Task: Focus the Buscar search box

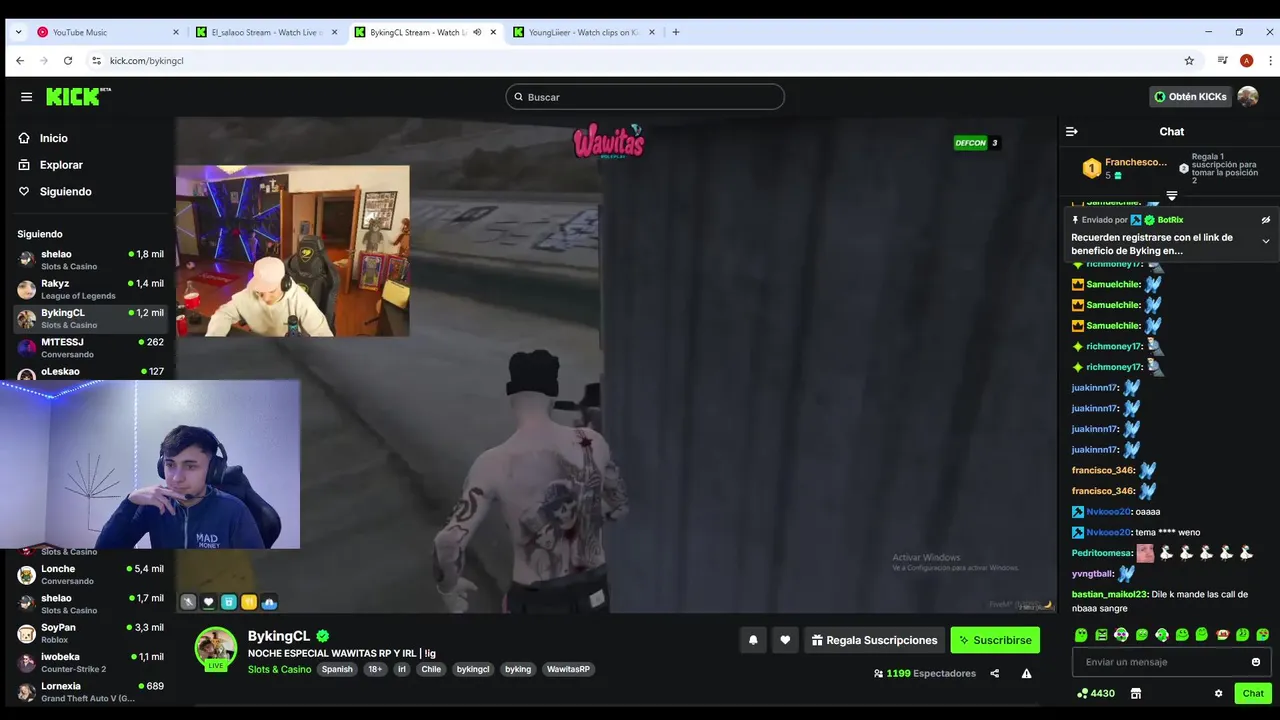Action: point(645,97)
